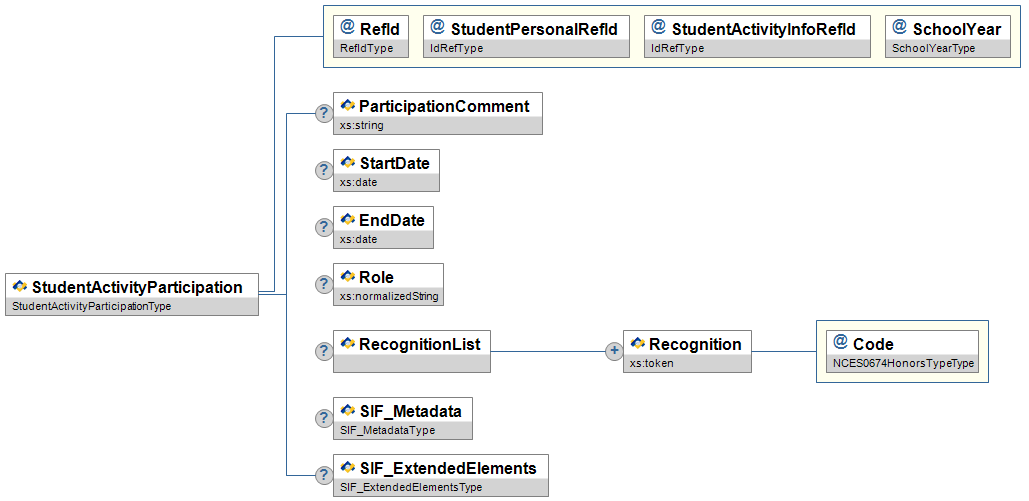Click the question mark icon beside EndDate

[324, 228]
